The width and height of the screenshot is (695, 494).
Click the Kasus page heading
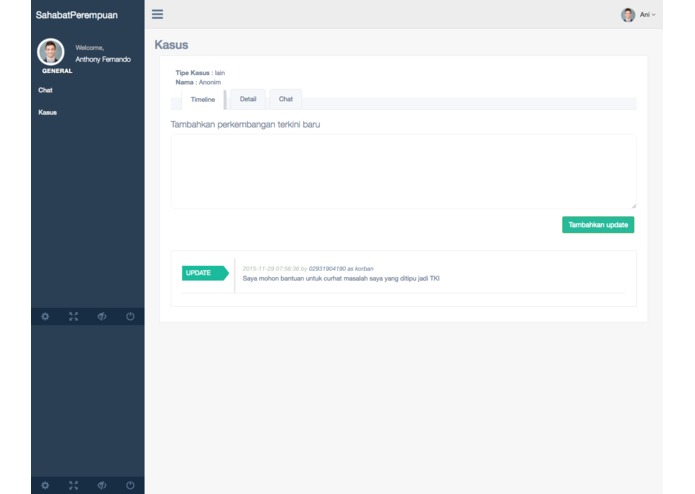point(171,45)
